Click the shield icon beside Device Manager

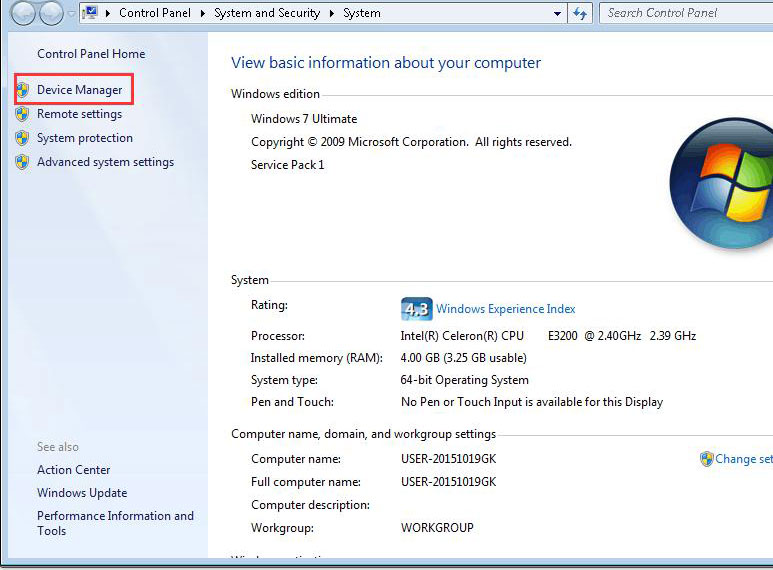(22, 90)
